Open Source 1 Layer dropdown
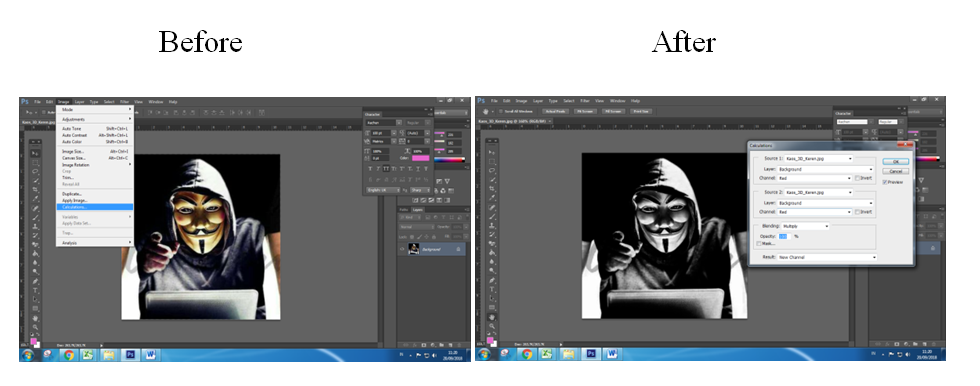The image size is (980, 386). click(826, 169)
